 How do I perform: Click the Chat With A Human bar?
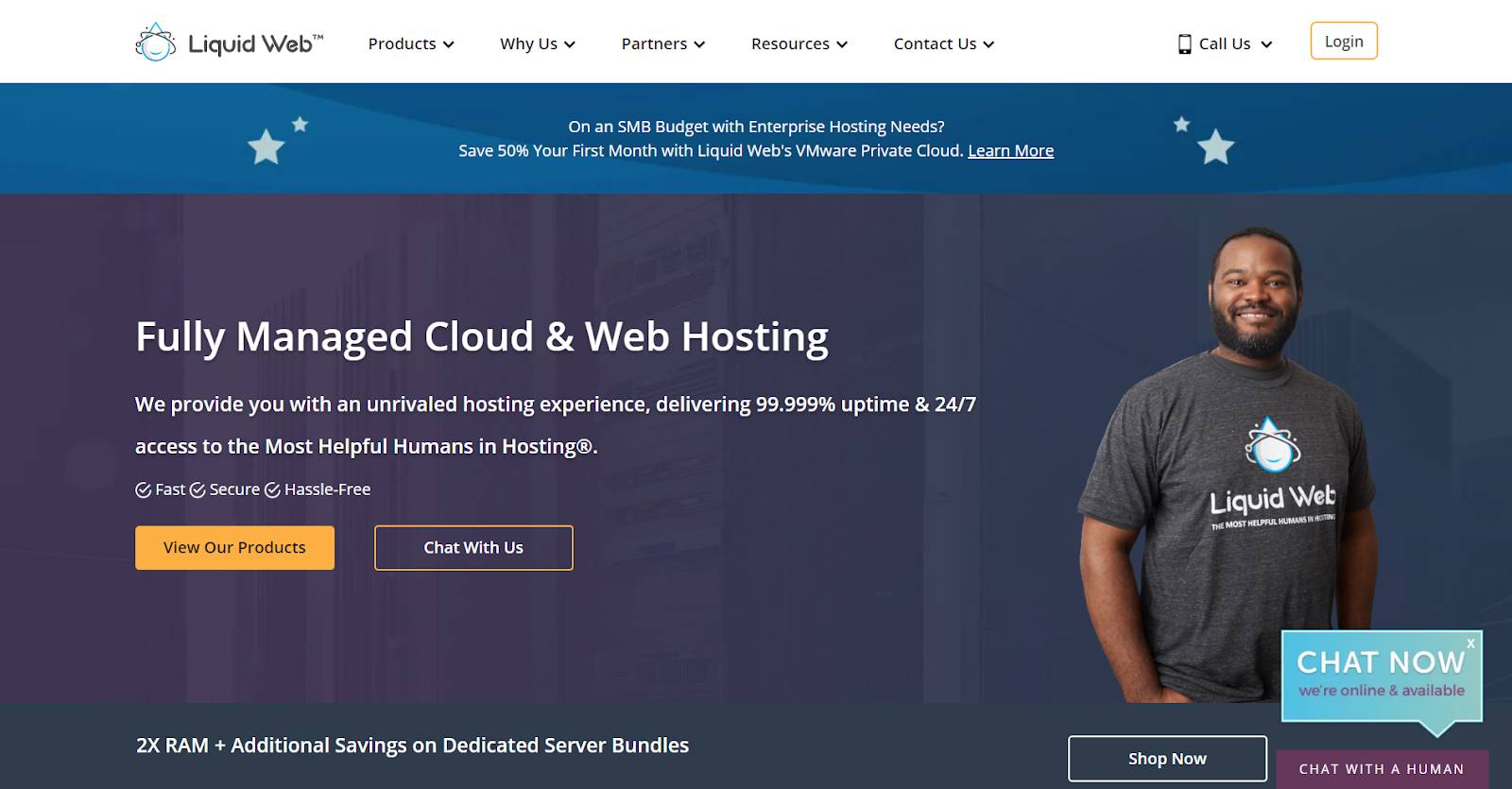(1382, 769)
